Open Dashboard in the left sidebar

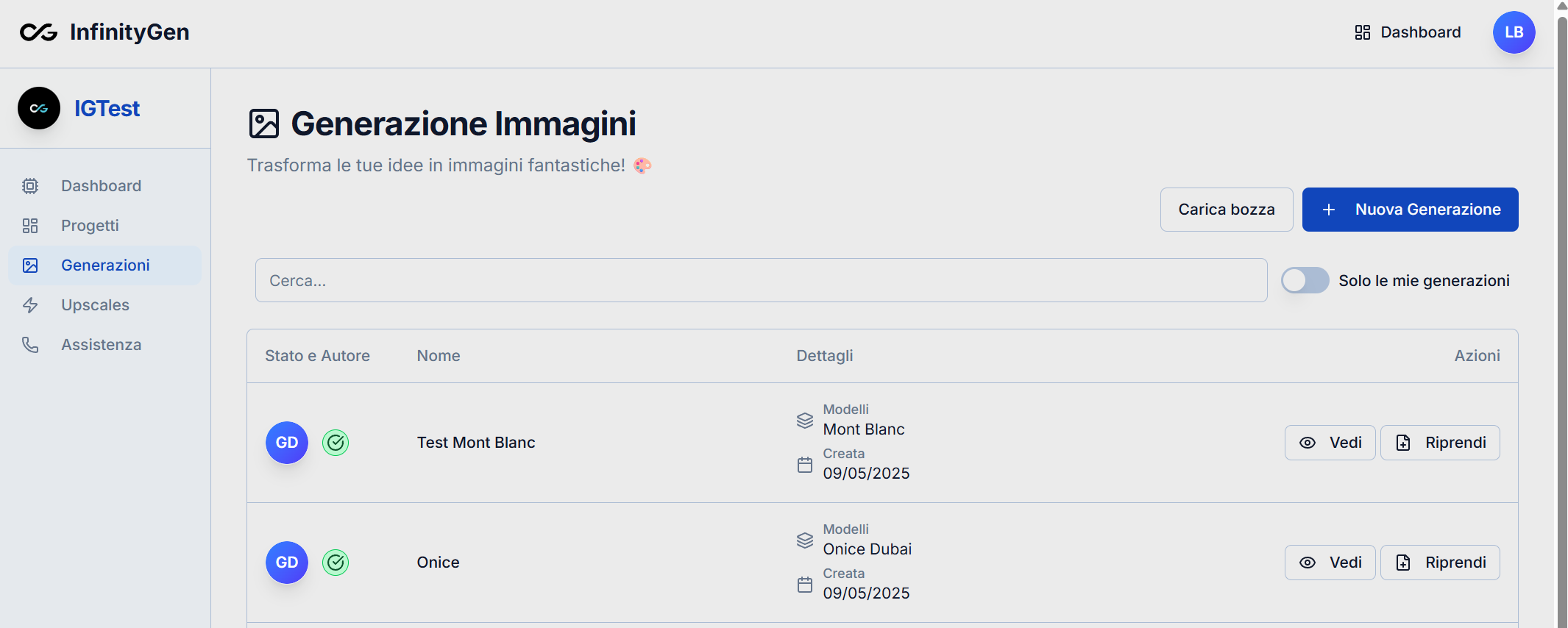[101, 186]
